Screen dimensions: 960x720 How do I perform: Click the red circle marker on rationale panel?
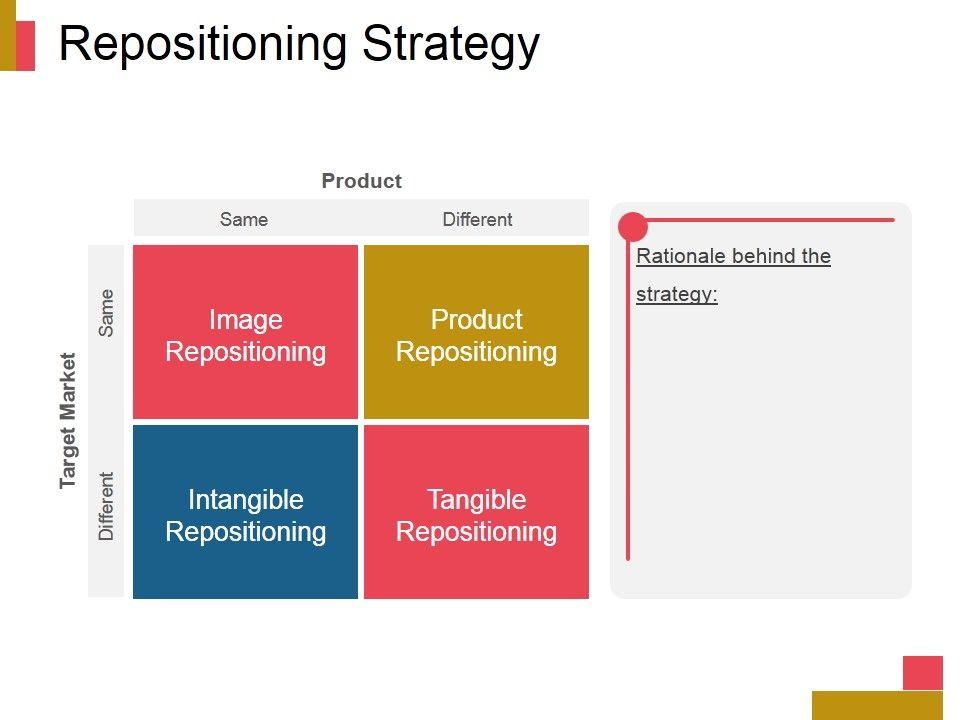[x=633, y=227]
